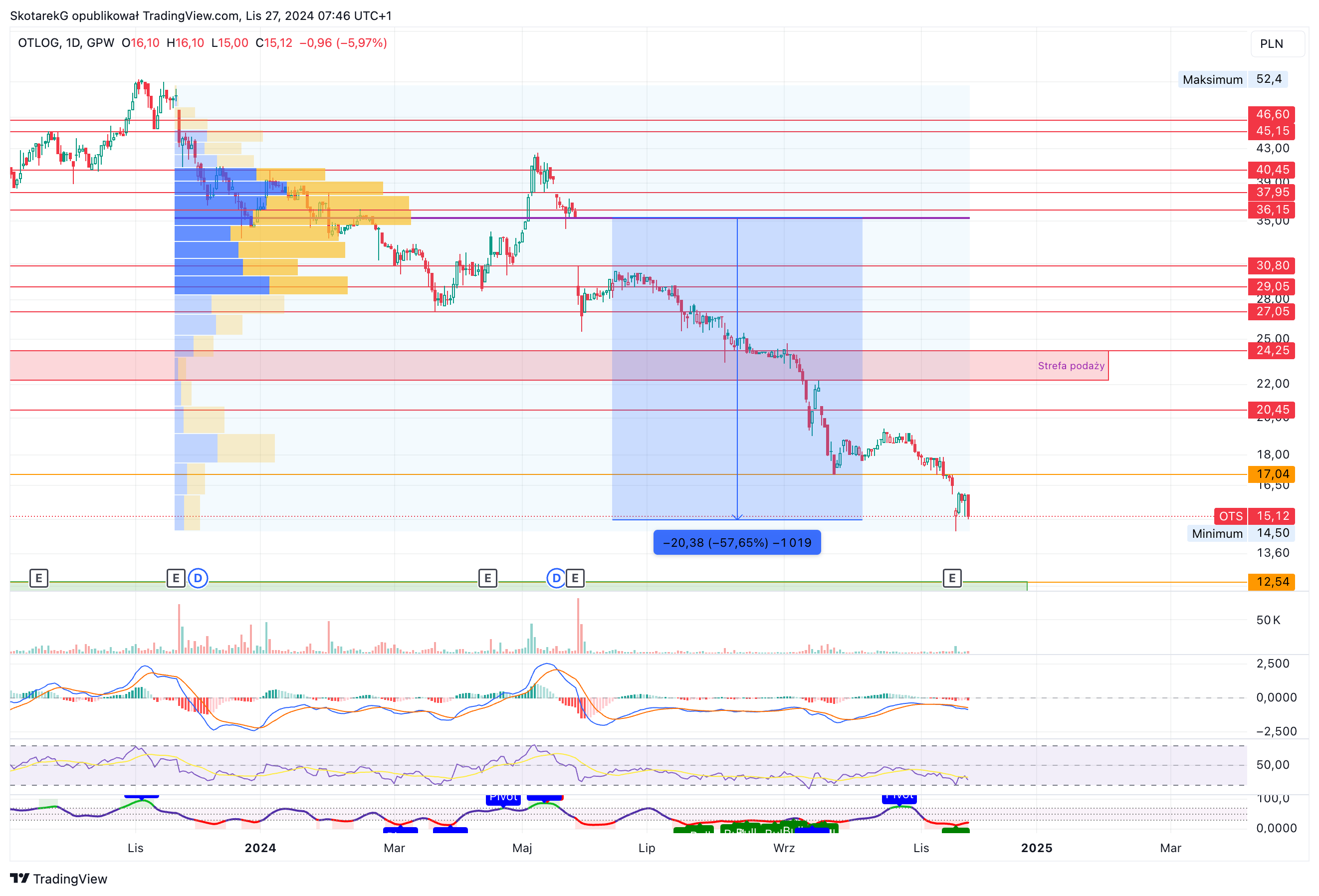Click the "Strefa podaży" supply zone label
1319x896 pixels.
pos(1071,366)
